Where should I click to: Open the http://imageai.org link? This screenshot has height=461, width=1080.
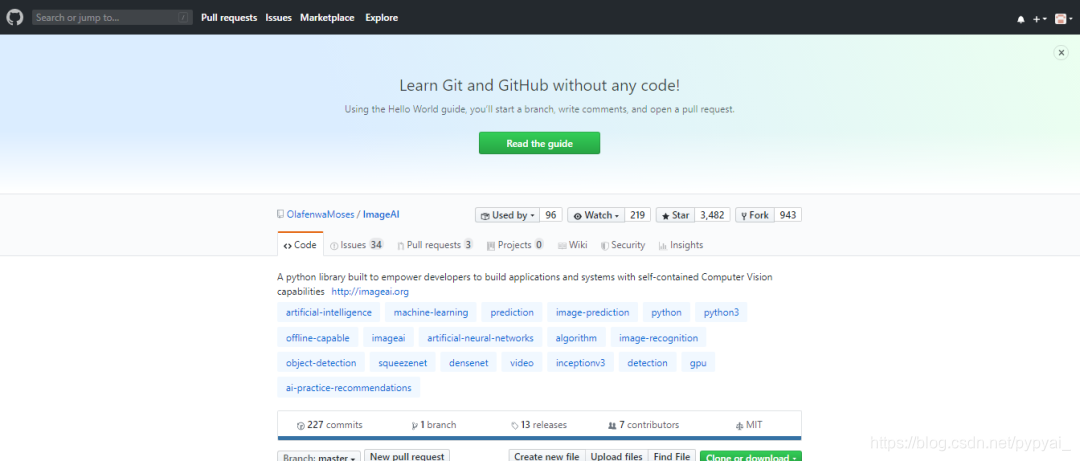[x=370, y=291]
